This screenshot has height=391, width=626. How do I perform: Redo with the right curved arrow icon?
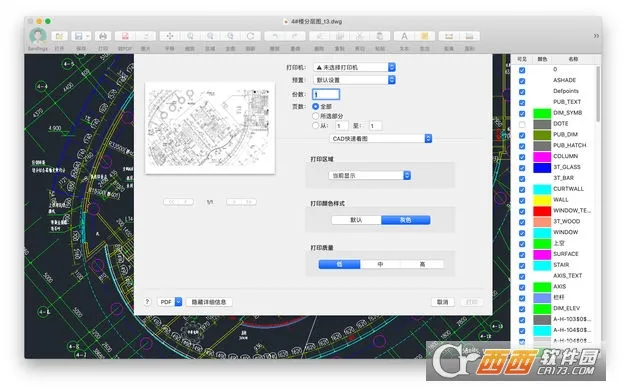click(295, 36)
